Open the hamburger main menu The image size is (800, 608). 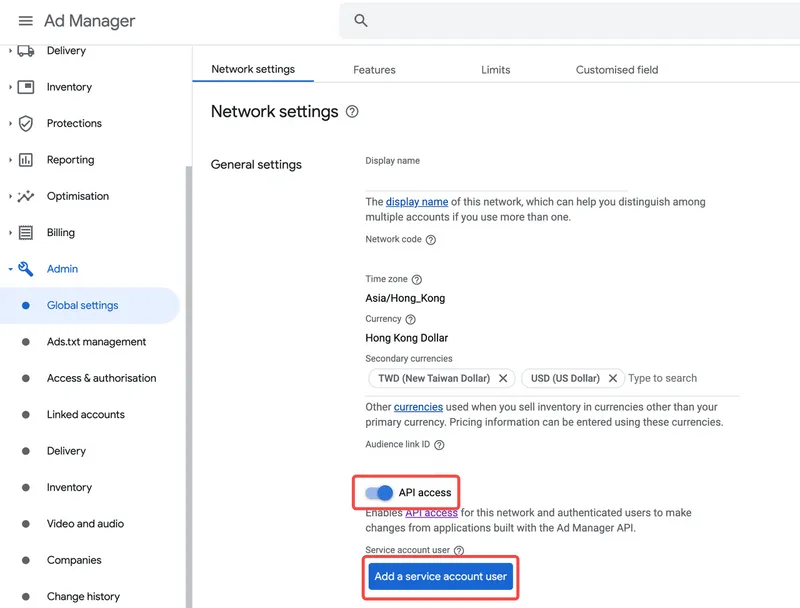(x=25, y=21)
